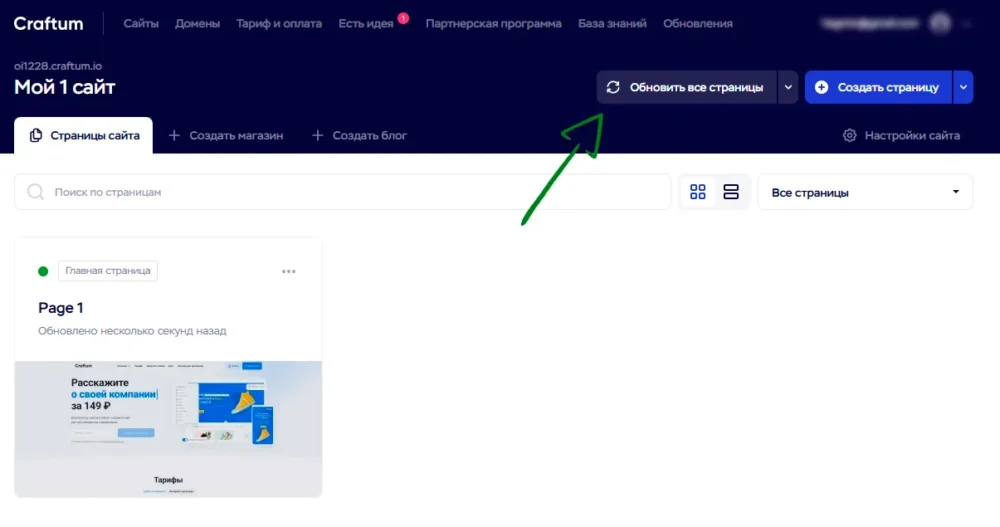1000x527 pixels.
Task: Click Создать страницу button
Action: click(x=878, y=87)
